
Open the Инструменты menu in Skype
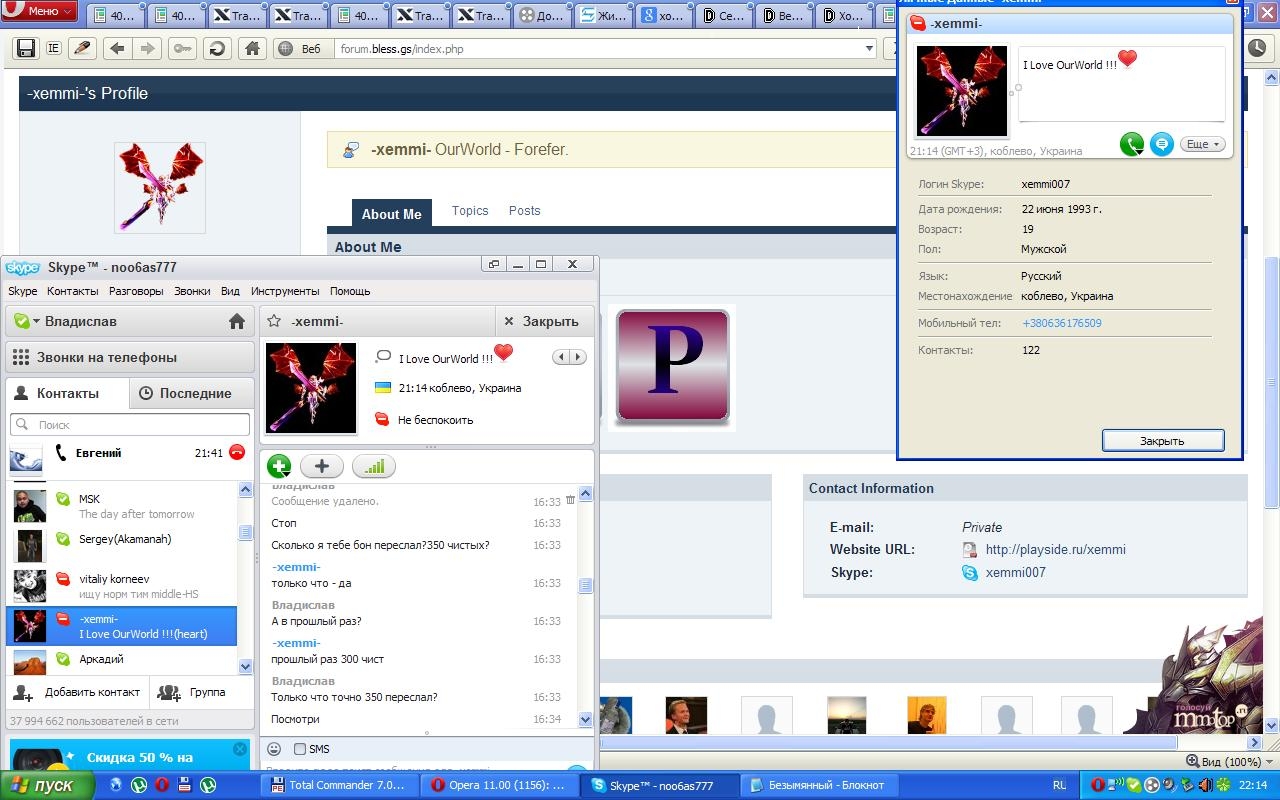pyautogui.click(x=285, y=291)
